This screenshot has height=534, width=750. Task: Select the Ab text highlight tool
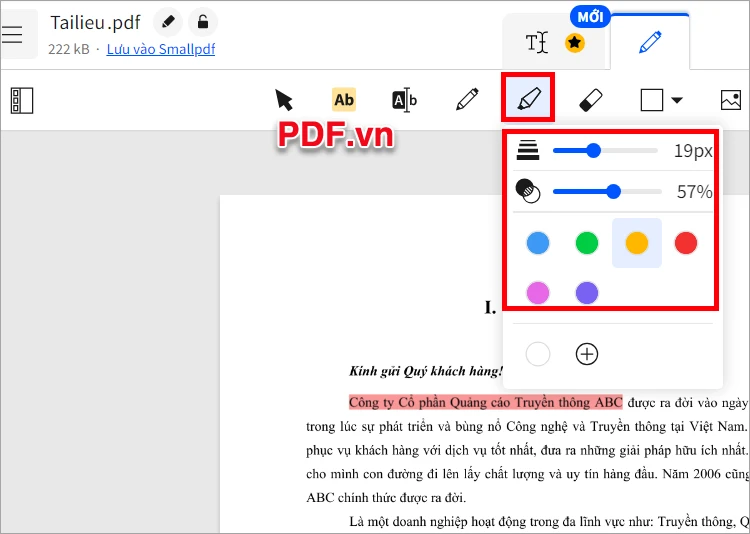(x=344, y=100)
